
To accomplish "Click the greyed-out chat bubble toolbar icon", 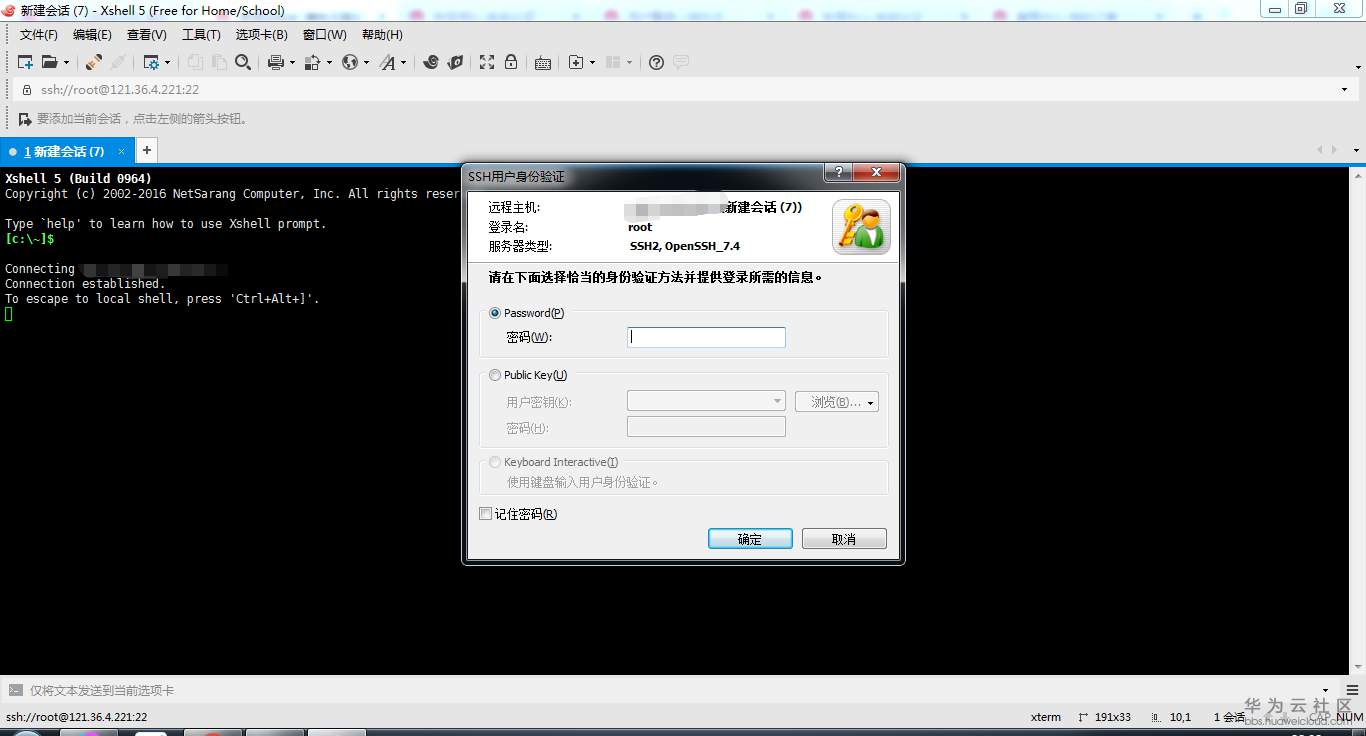I will [x=681, y=62].
